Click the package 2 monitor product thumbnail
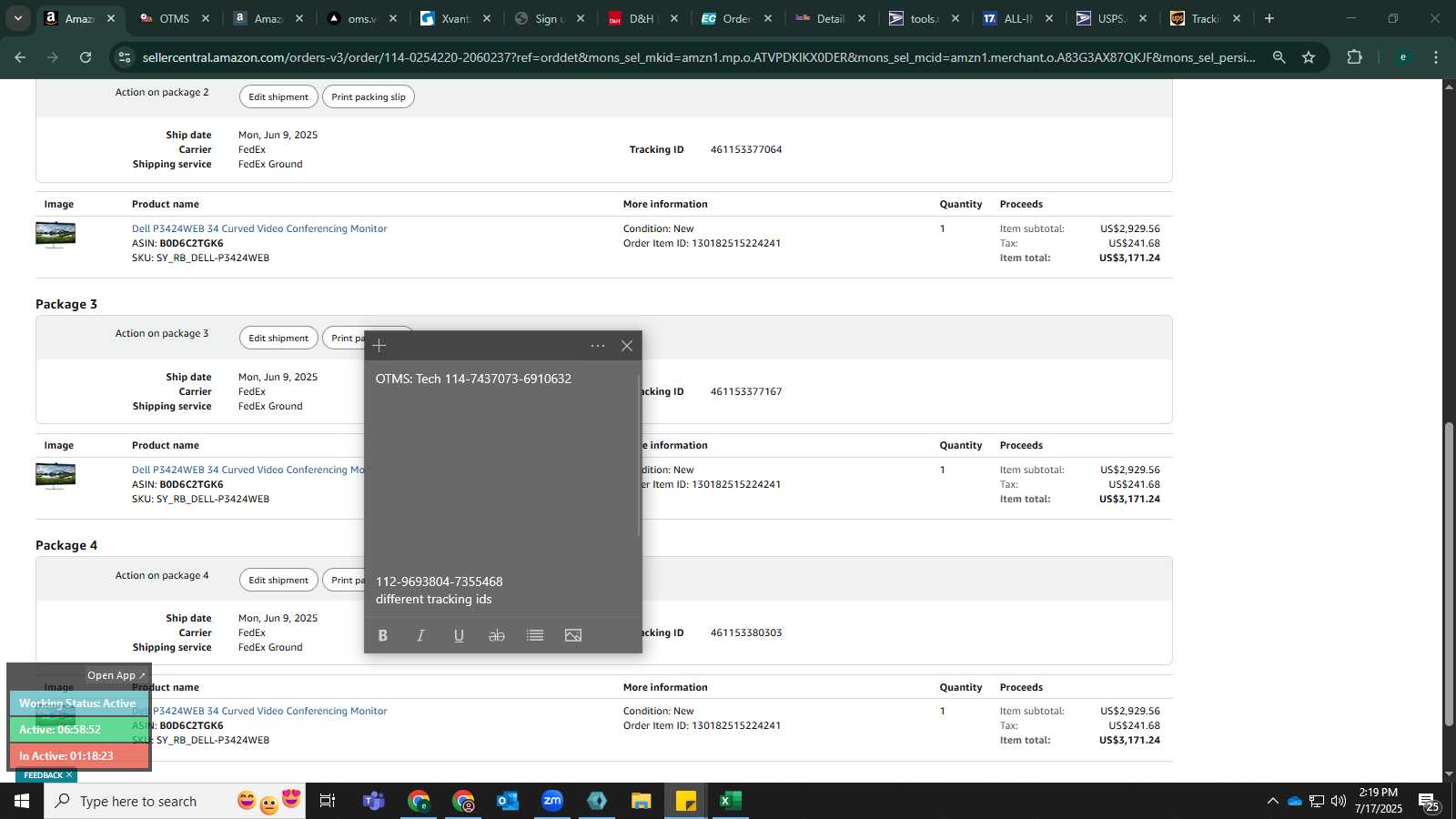This screenshot has height=819, width=1456. coord(56,235)
